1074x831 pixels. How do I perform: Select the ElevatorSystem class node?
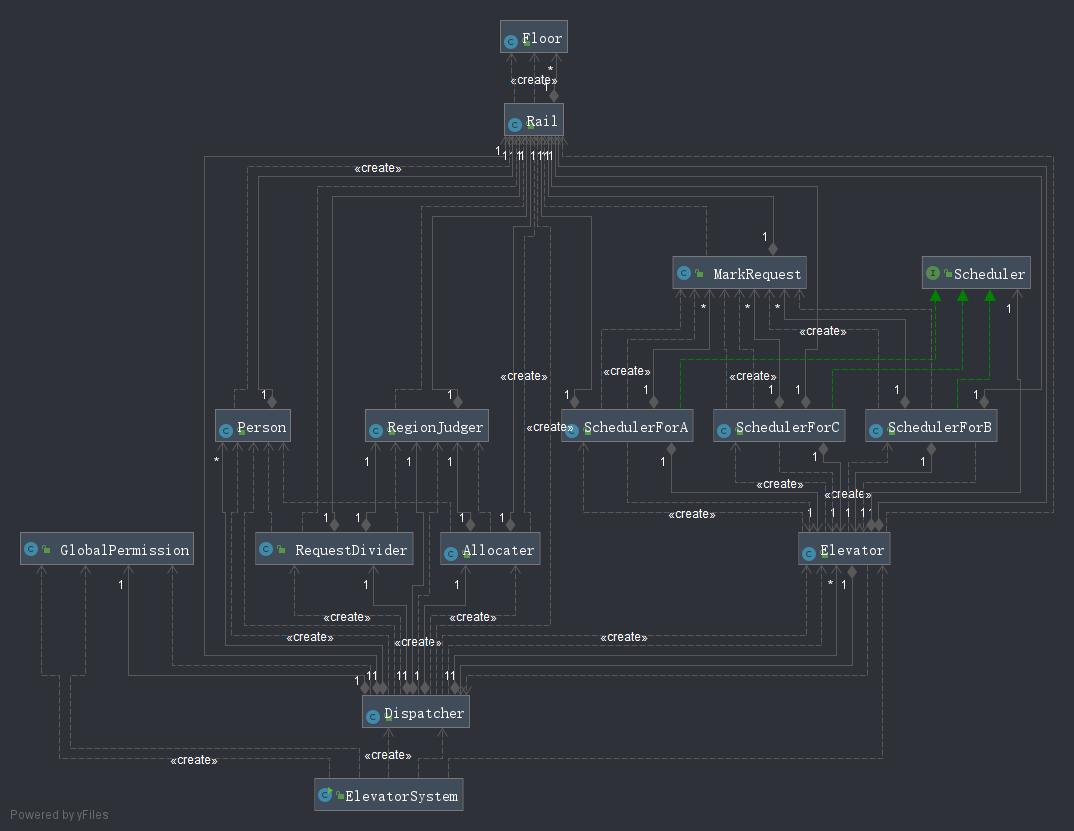pyautogui.click(x=388, y=795)
